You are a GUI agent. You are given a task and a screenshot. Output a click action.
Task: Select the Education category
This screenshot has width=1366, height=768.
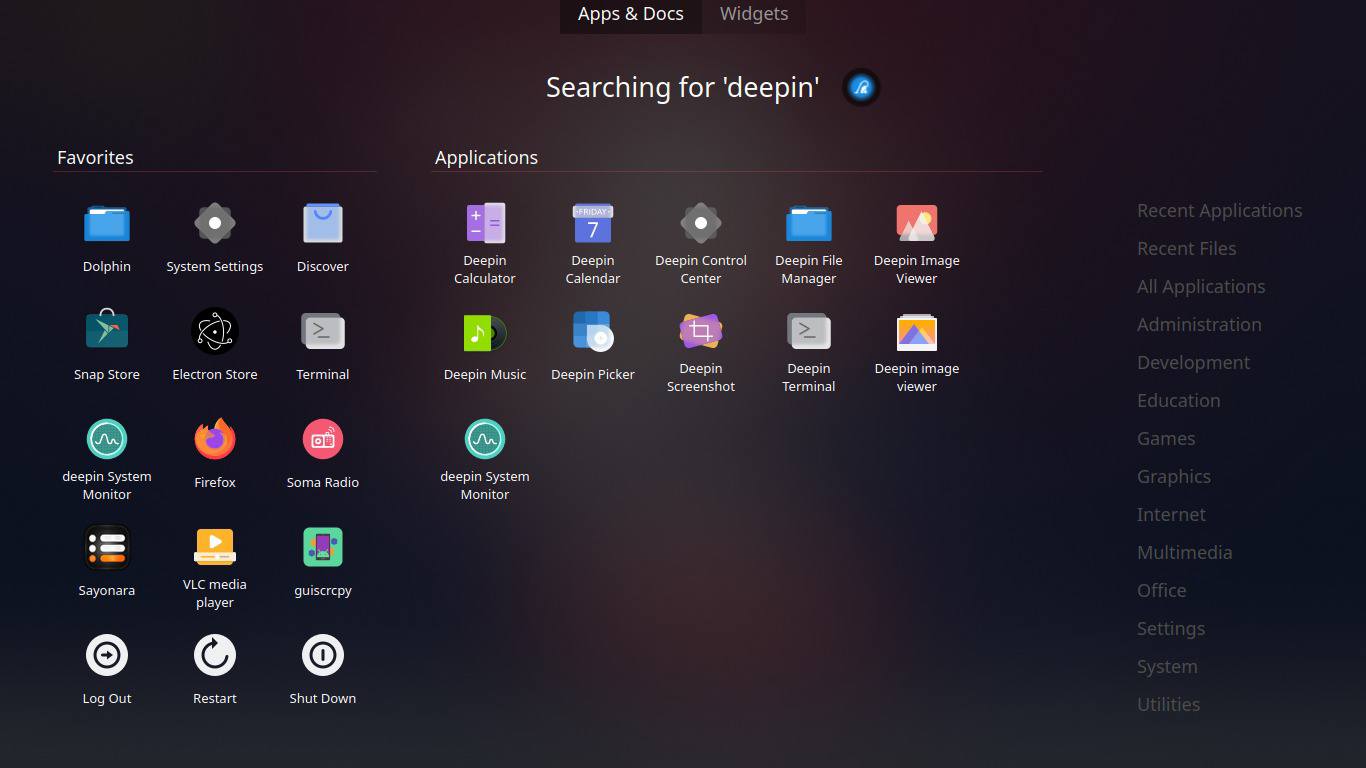click(x=1178, y=400)
